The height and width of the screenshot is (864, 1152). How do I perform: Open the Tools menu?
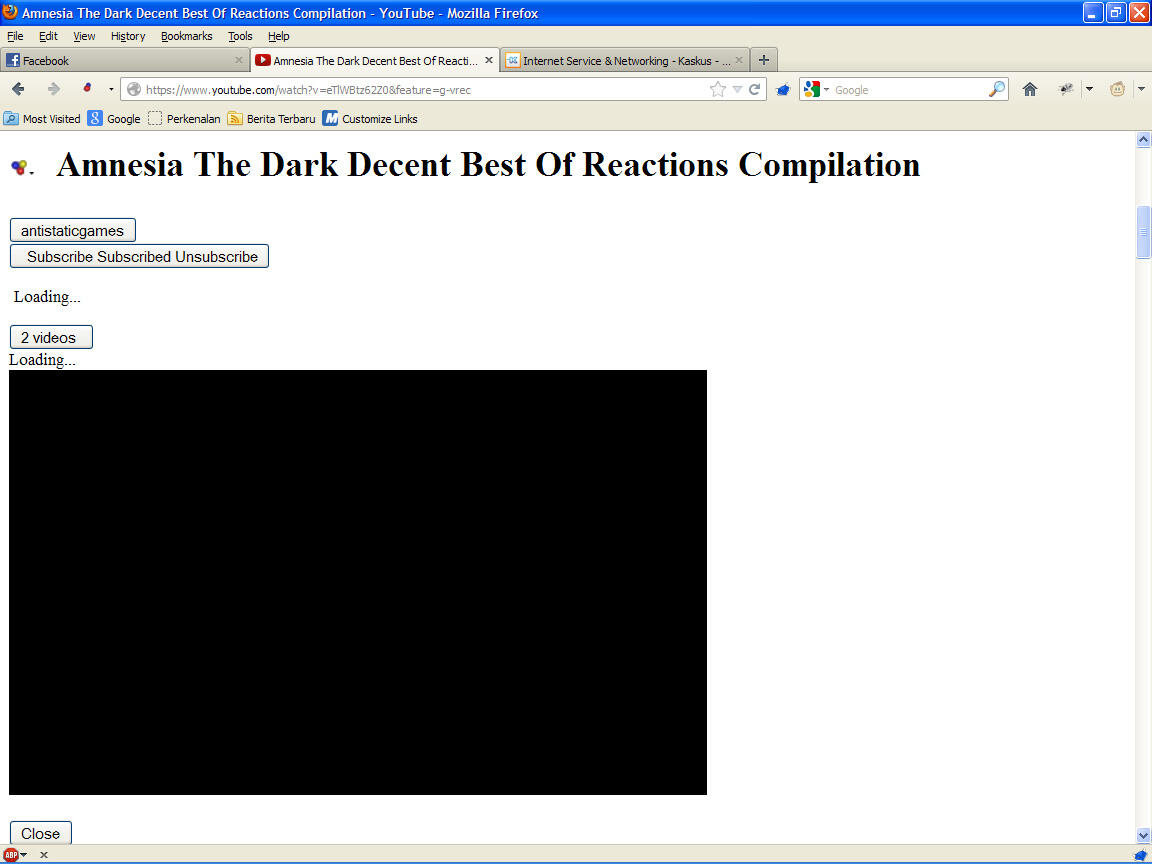point(240,36)
